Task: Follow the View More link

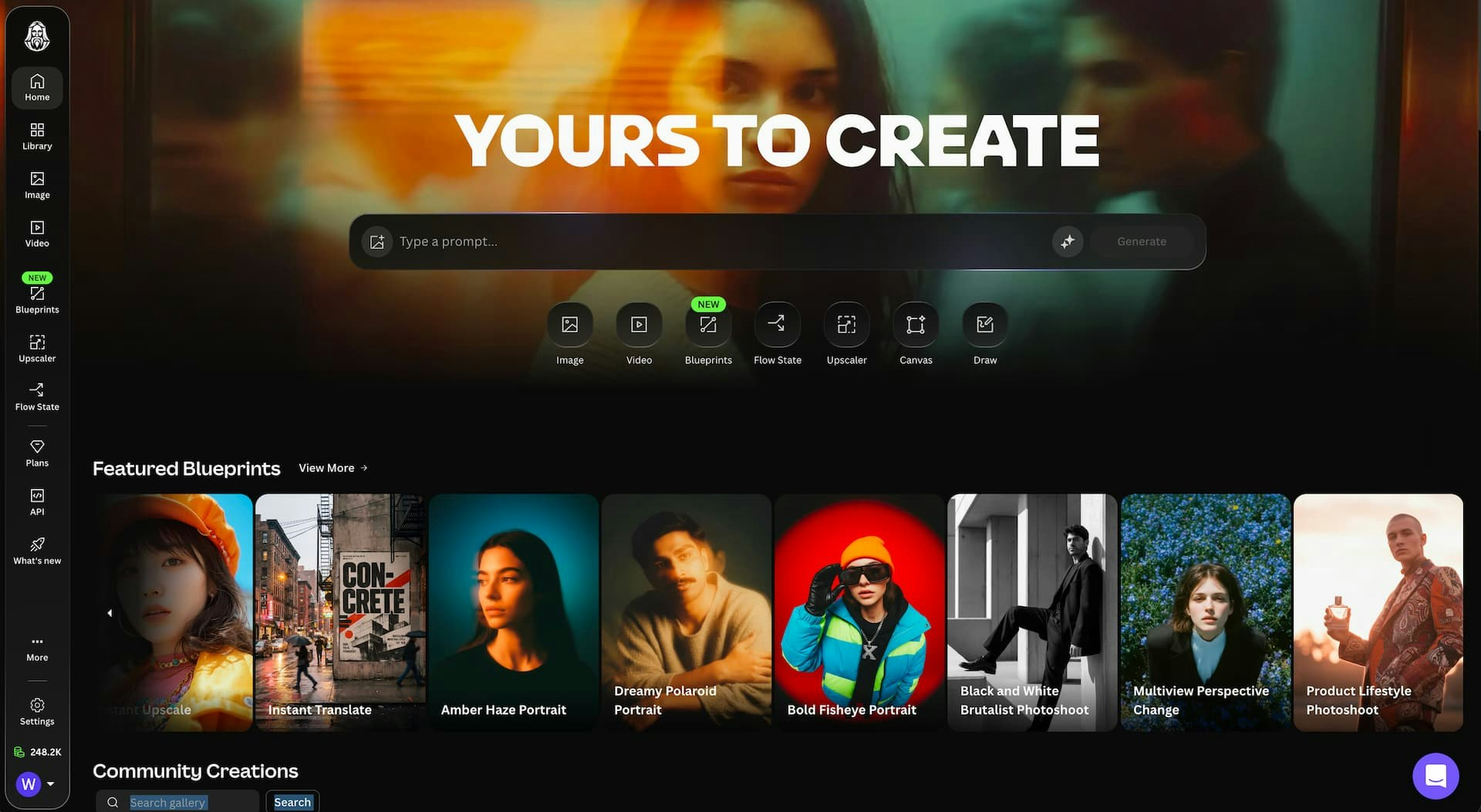Action: (333, 468)
